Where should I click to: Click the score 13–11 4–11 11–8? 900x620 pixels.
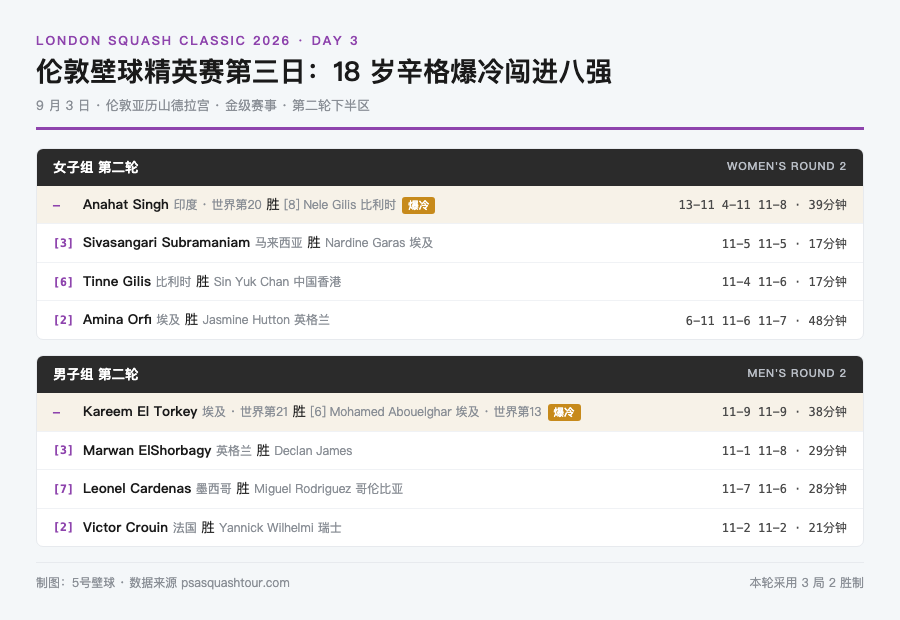(x=732, y=205)
